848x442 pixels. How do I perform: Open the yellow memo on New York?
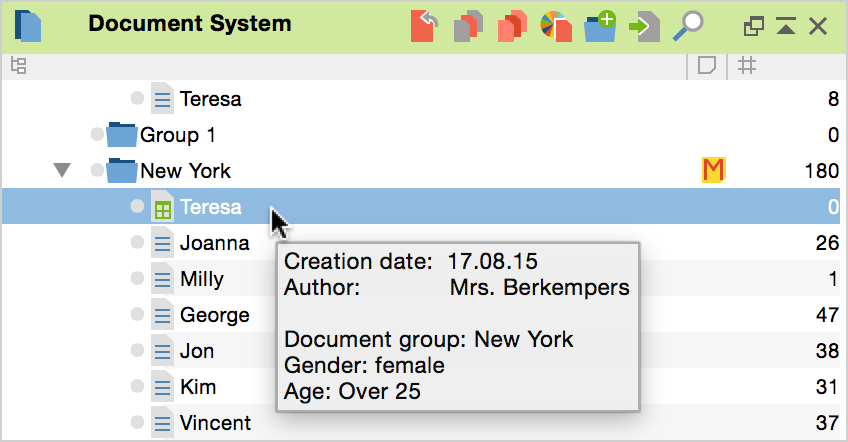tap(713, 170)
